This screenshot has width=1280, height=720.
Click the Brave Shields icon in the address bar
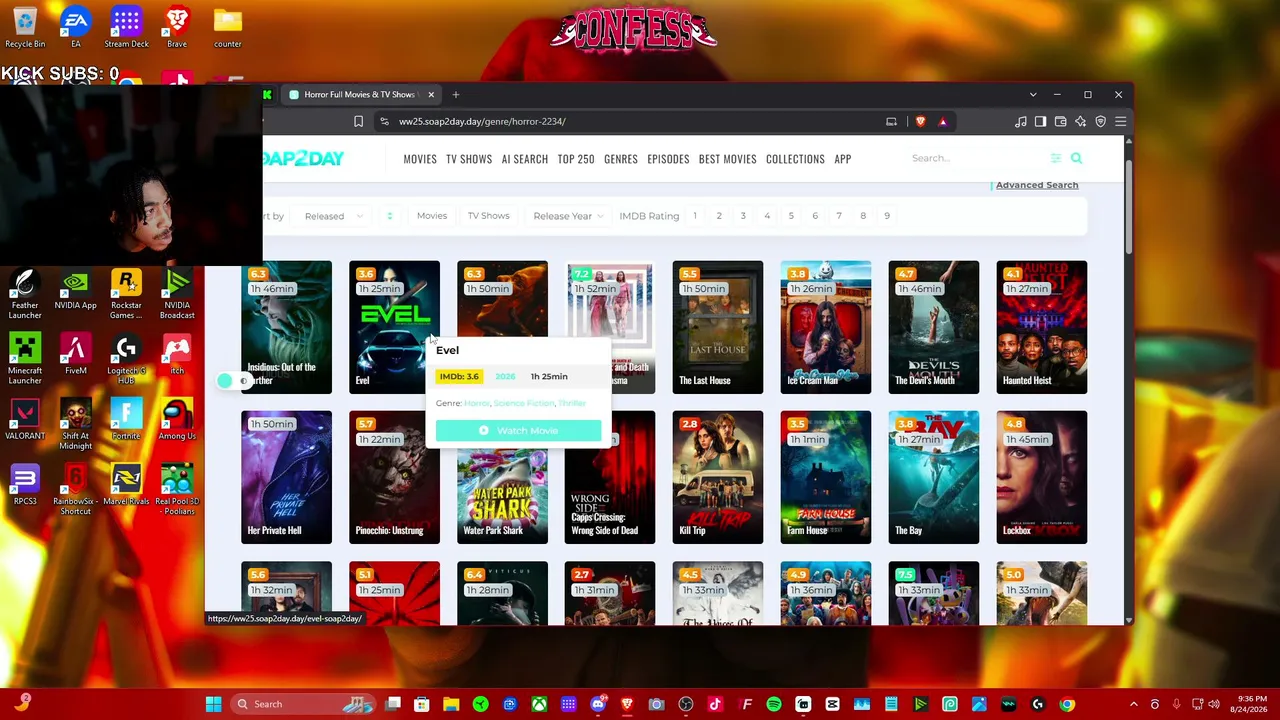coord(921,122)
